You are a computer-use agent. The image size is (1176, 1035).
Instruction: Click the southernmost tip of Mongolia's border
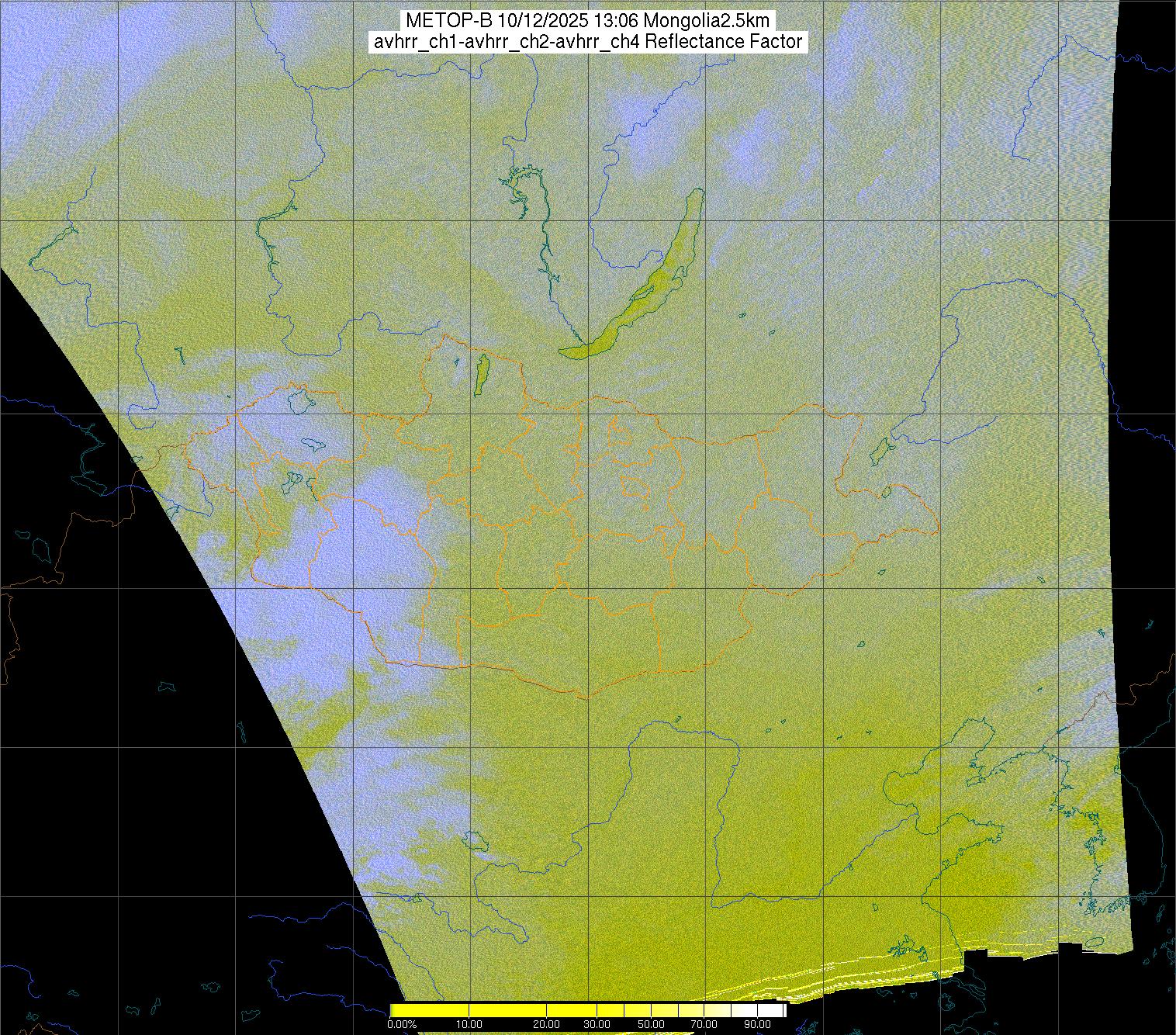click(586, 697)
